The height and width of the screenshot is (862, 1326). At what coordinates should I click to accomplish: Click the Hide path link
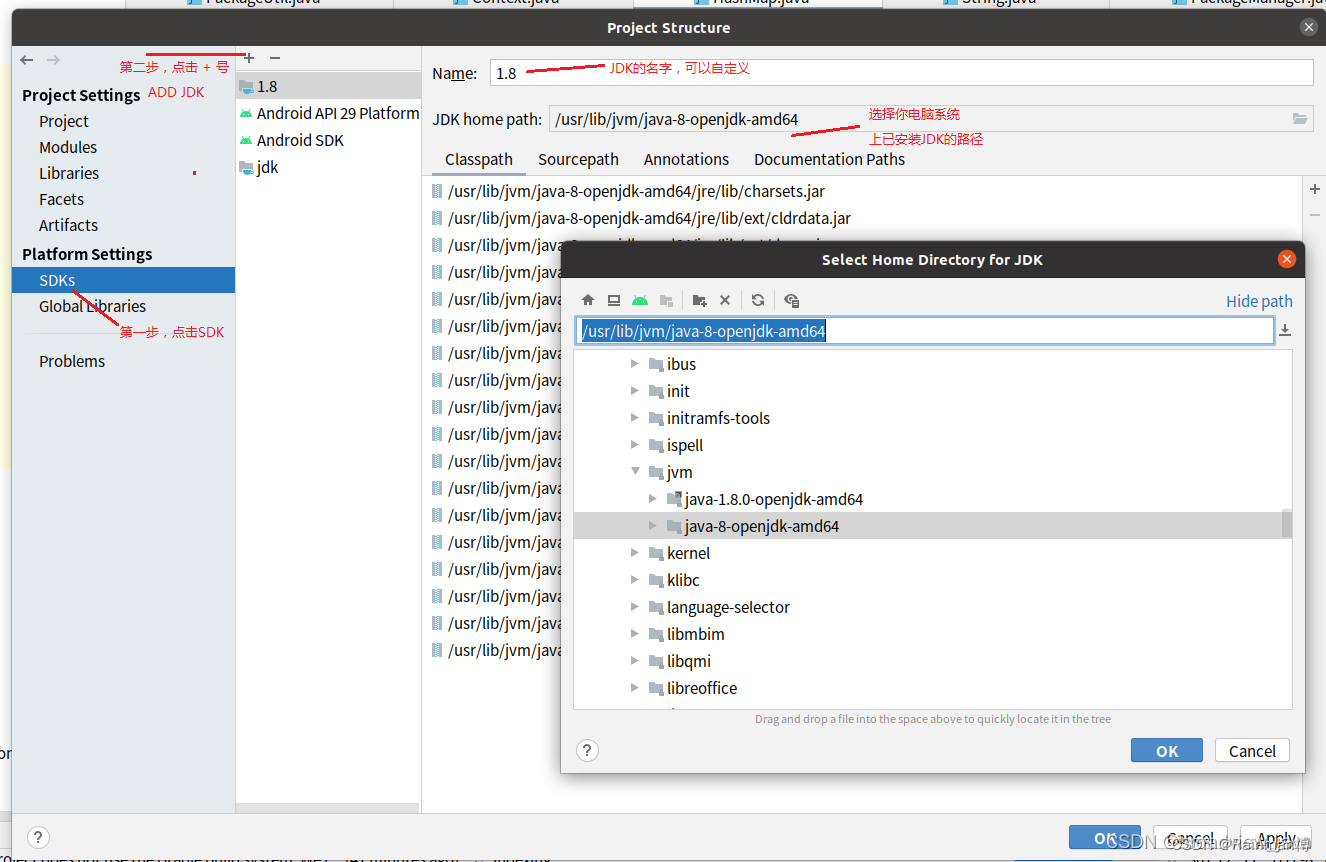tap(1259, 301)
